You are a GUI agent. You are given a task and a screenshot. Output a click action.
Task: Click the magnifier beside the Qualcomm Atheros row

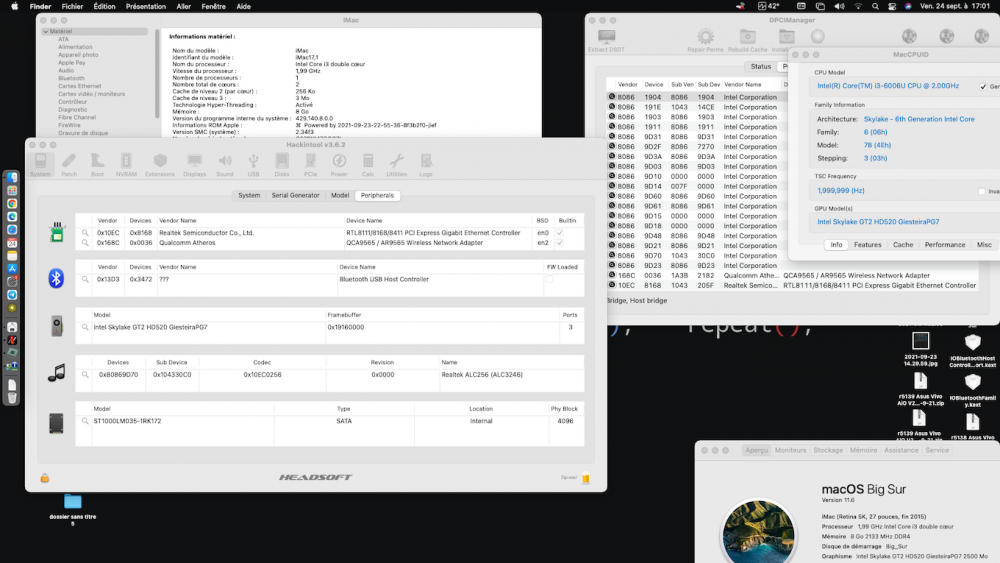pos(85,243)
